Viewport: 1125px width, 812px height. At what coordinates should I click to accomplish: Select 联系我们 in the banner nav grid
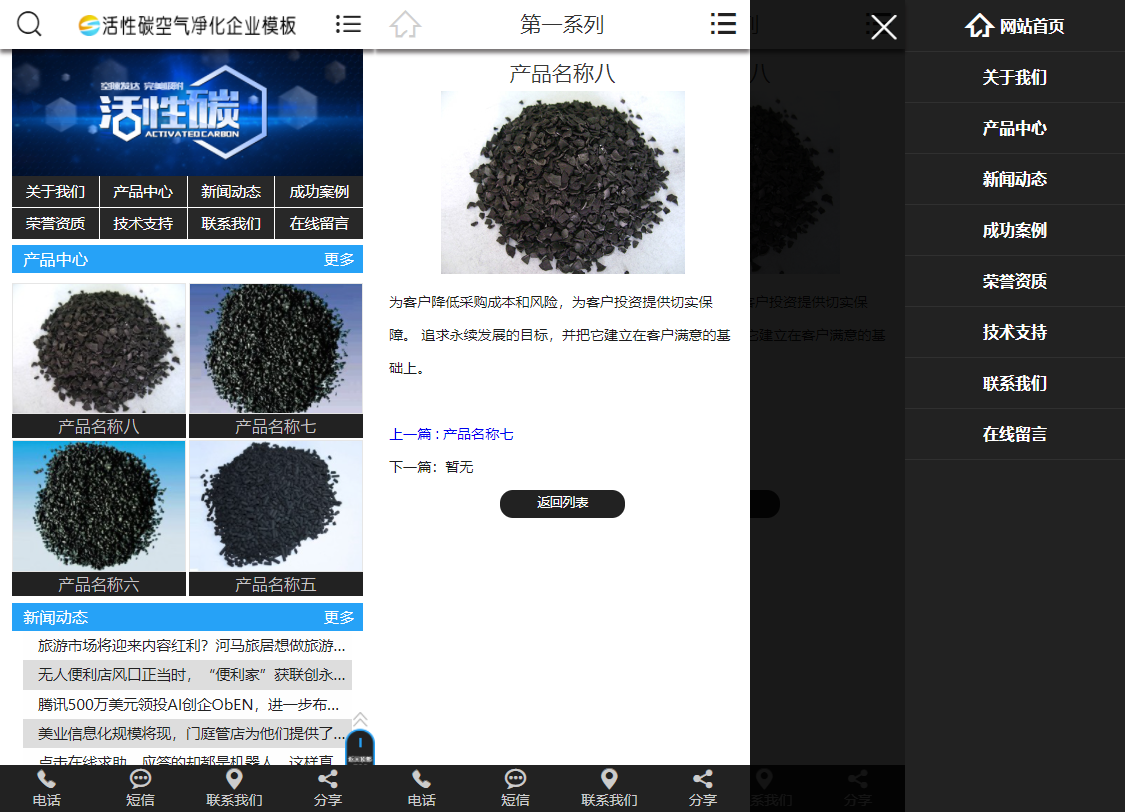231,223
